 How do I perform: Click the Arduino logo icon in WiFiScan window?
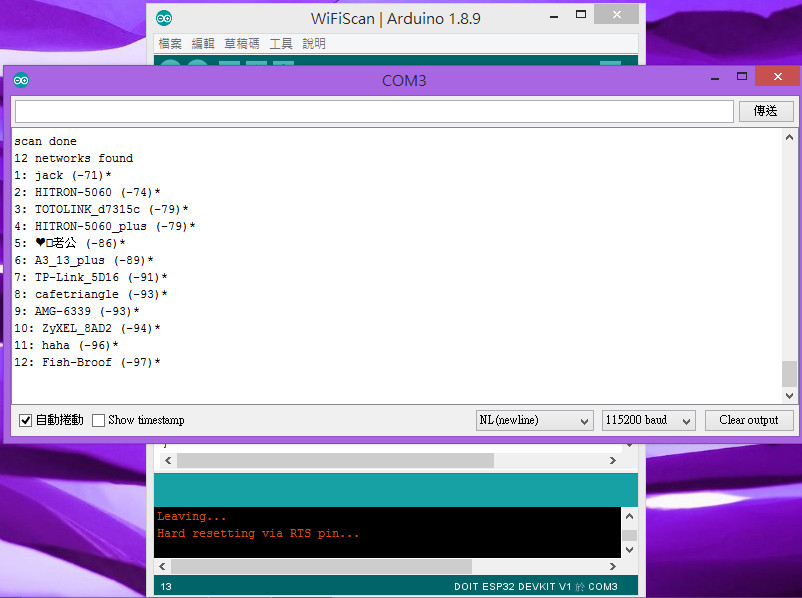(164, 19)
